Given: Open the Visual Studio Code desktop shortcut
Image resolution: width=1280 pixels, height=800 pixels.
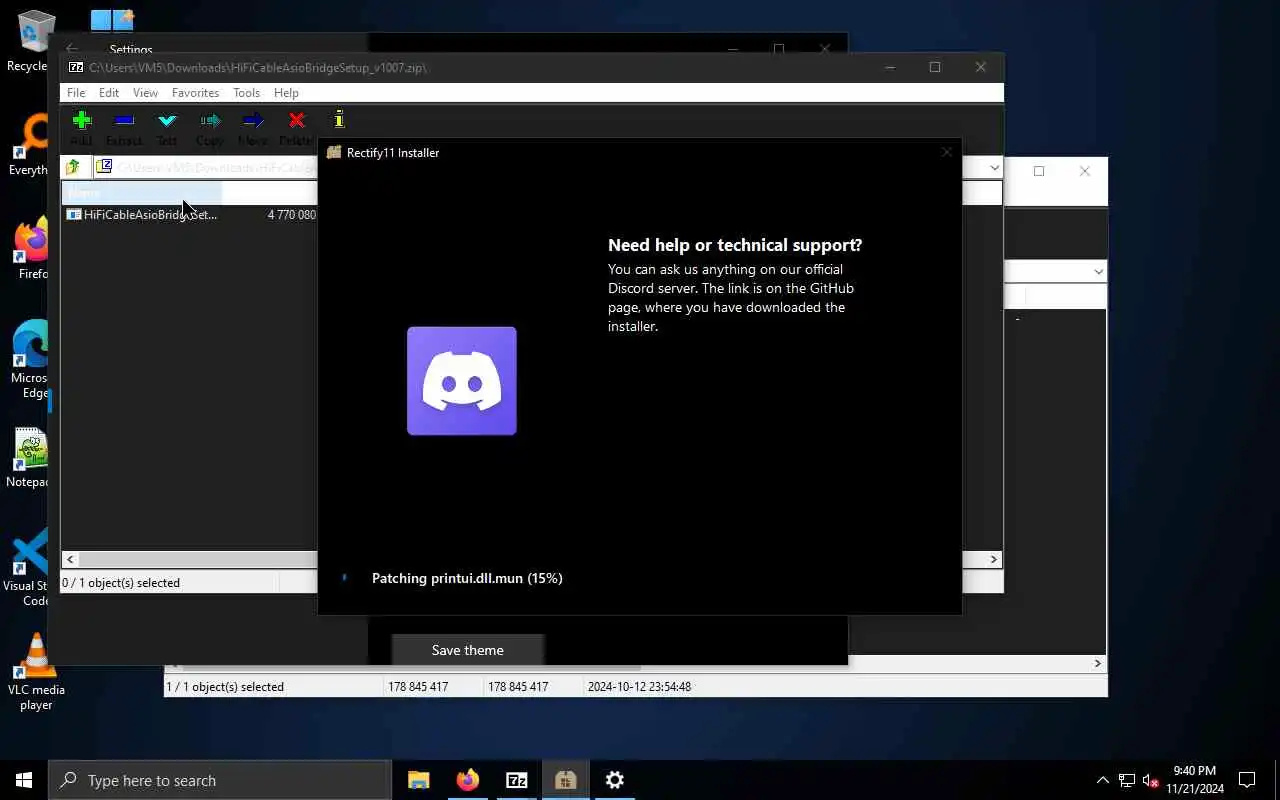Looking at the screenshot, I should [x=28, y=568].
